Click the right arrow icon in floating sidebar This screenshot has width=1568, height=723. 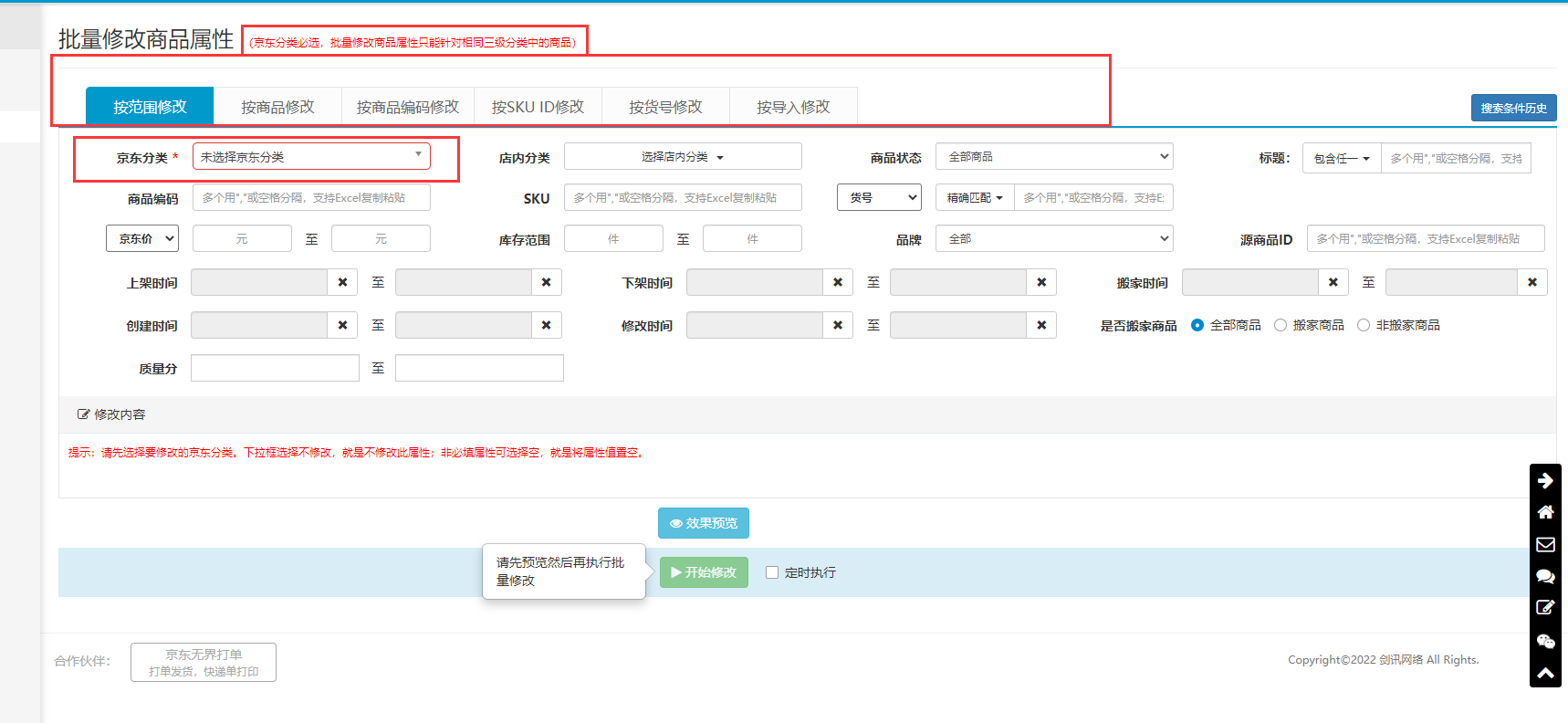(x=1545, y=480)
